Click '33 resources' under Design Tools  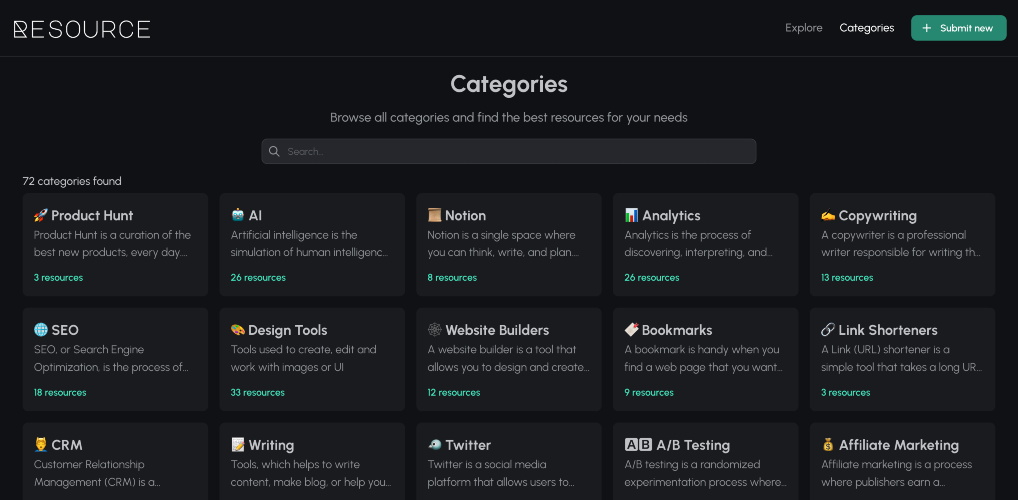tap(258, 393)
